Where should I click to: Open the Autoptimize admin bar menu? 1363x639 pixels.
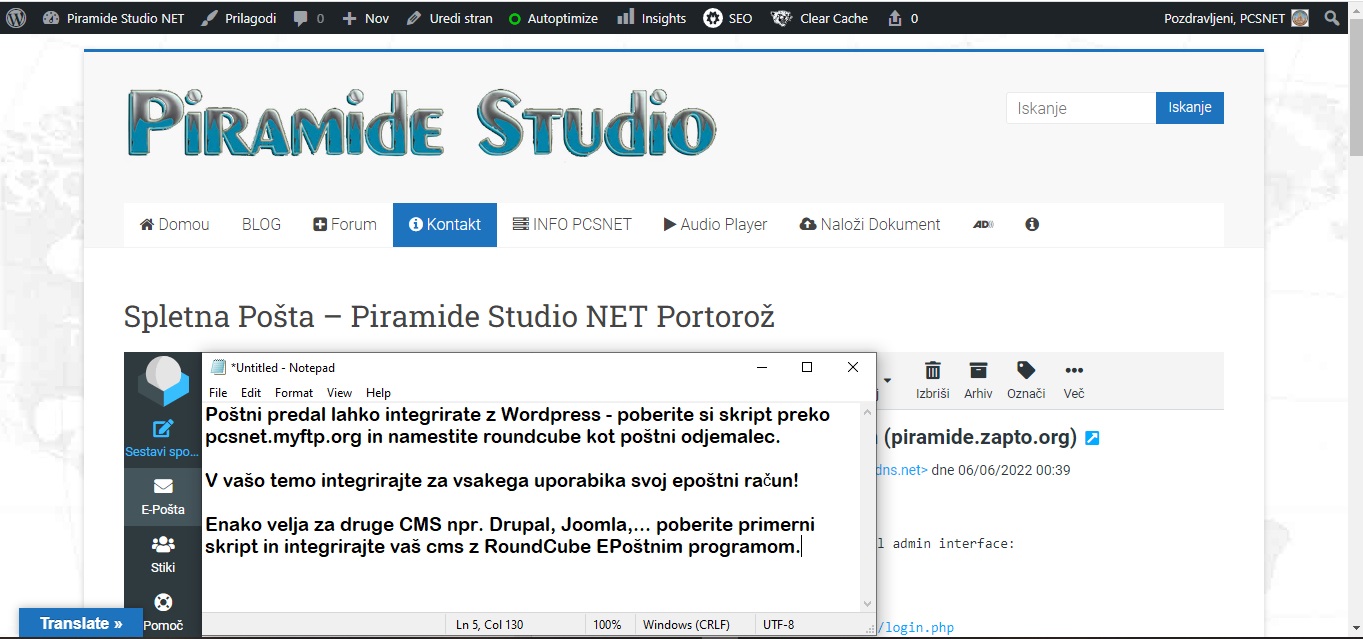pos(553,18)
